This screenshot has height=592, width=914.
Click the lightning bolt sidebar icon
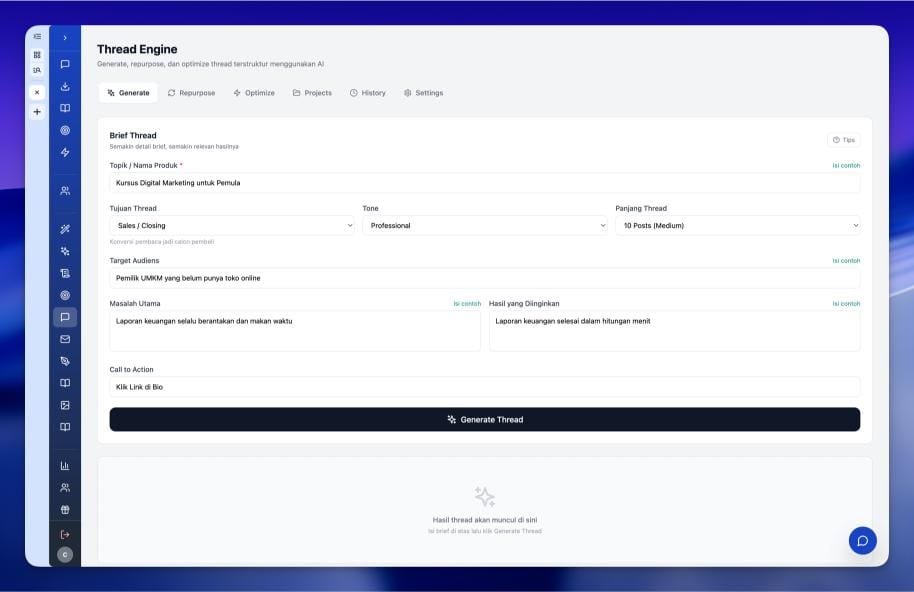coord(65,152)
